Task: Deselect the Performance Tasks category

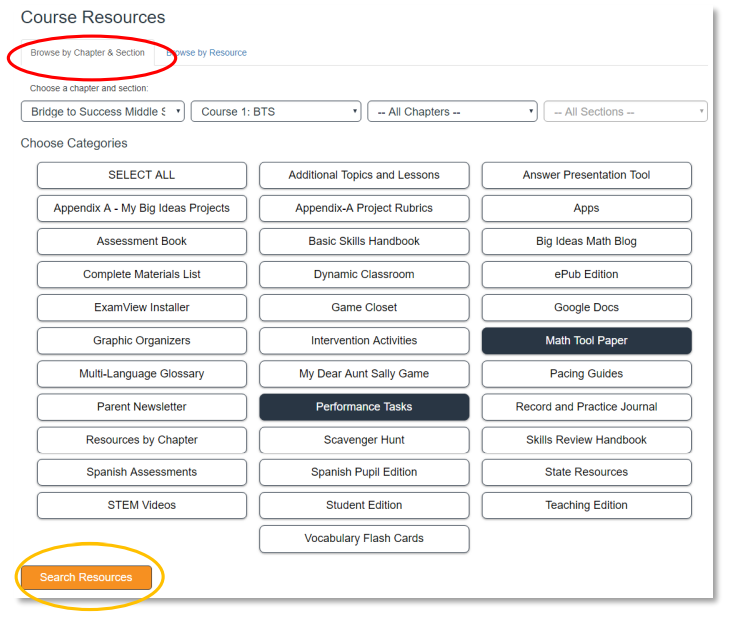Action: pos(364,407)
